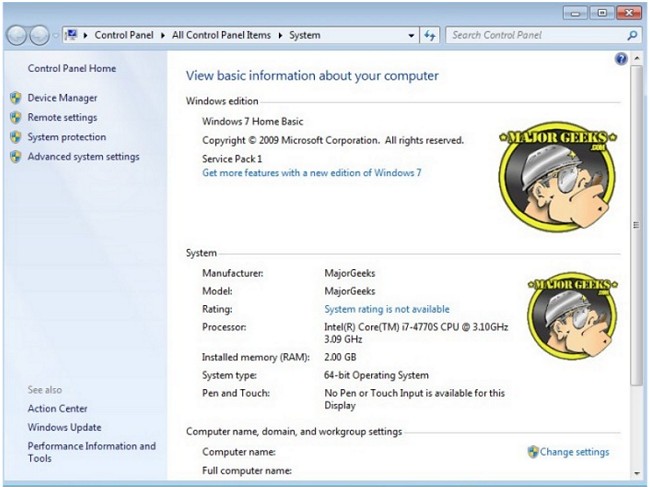
Task: Click the Manufacturer value MajorGeeks
Action: 349,274
